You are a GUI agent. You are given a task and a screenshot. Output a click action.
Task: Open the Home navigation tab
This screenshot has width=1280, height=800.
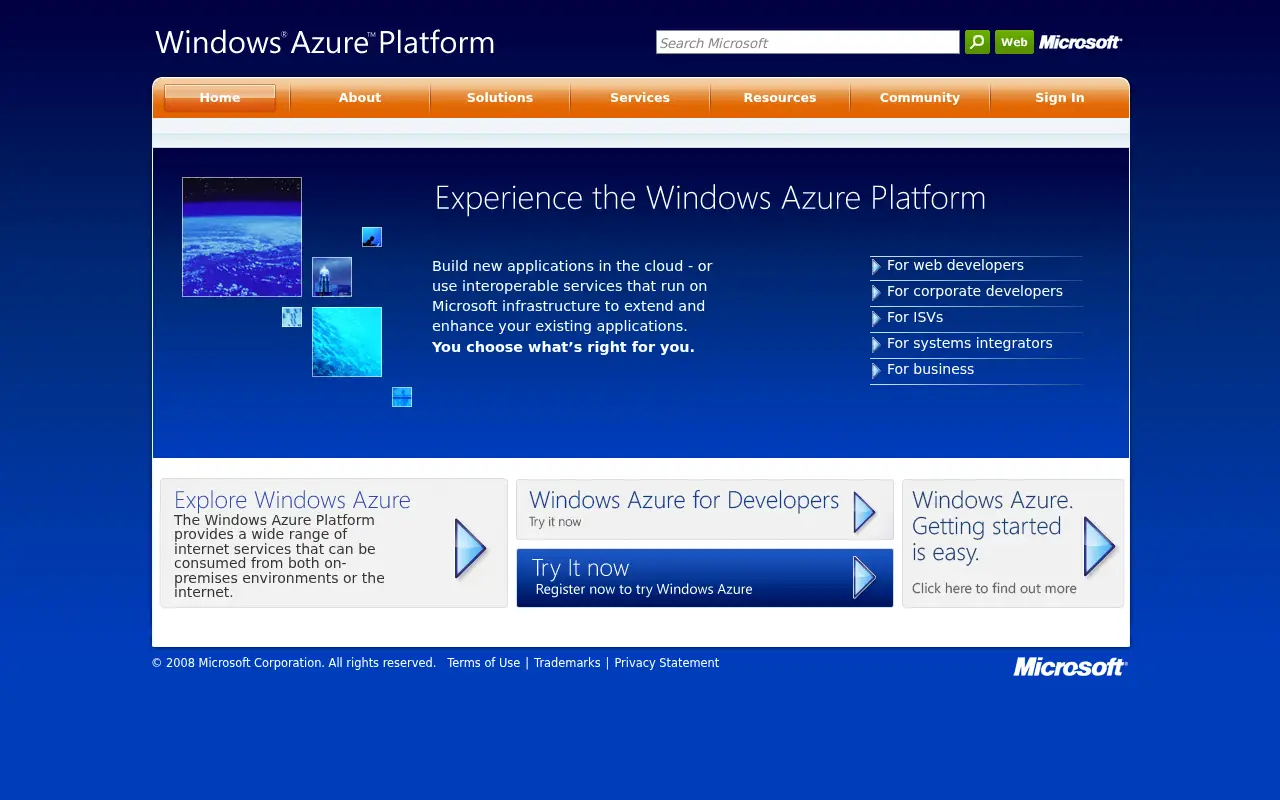click(220, 98)
